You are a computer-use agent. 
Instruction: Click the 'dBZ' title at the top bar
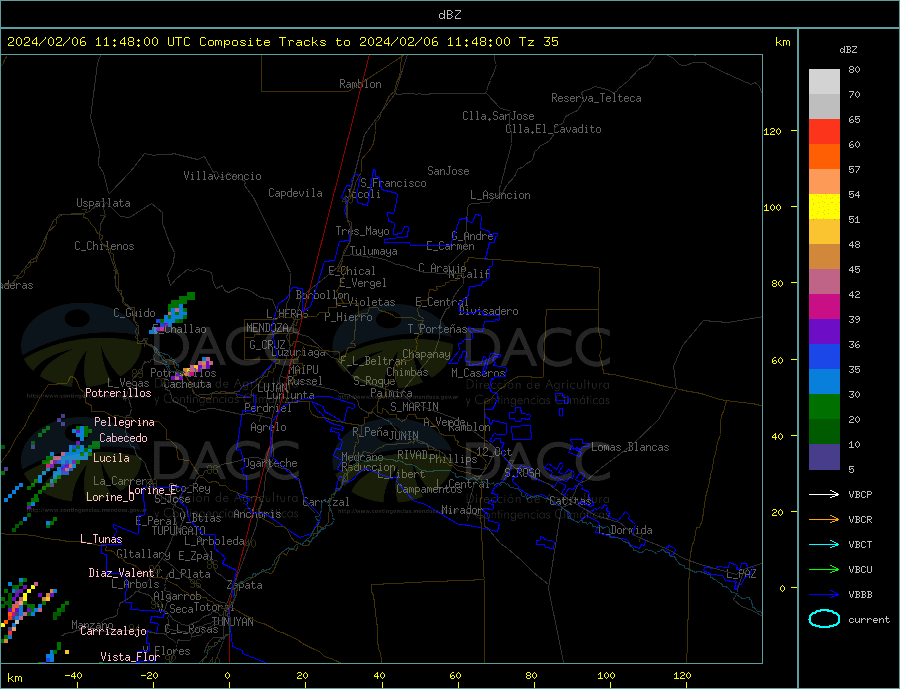pyautogui.click(x=449, y=15)
